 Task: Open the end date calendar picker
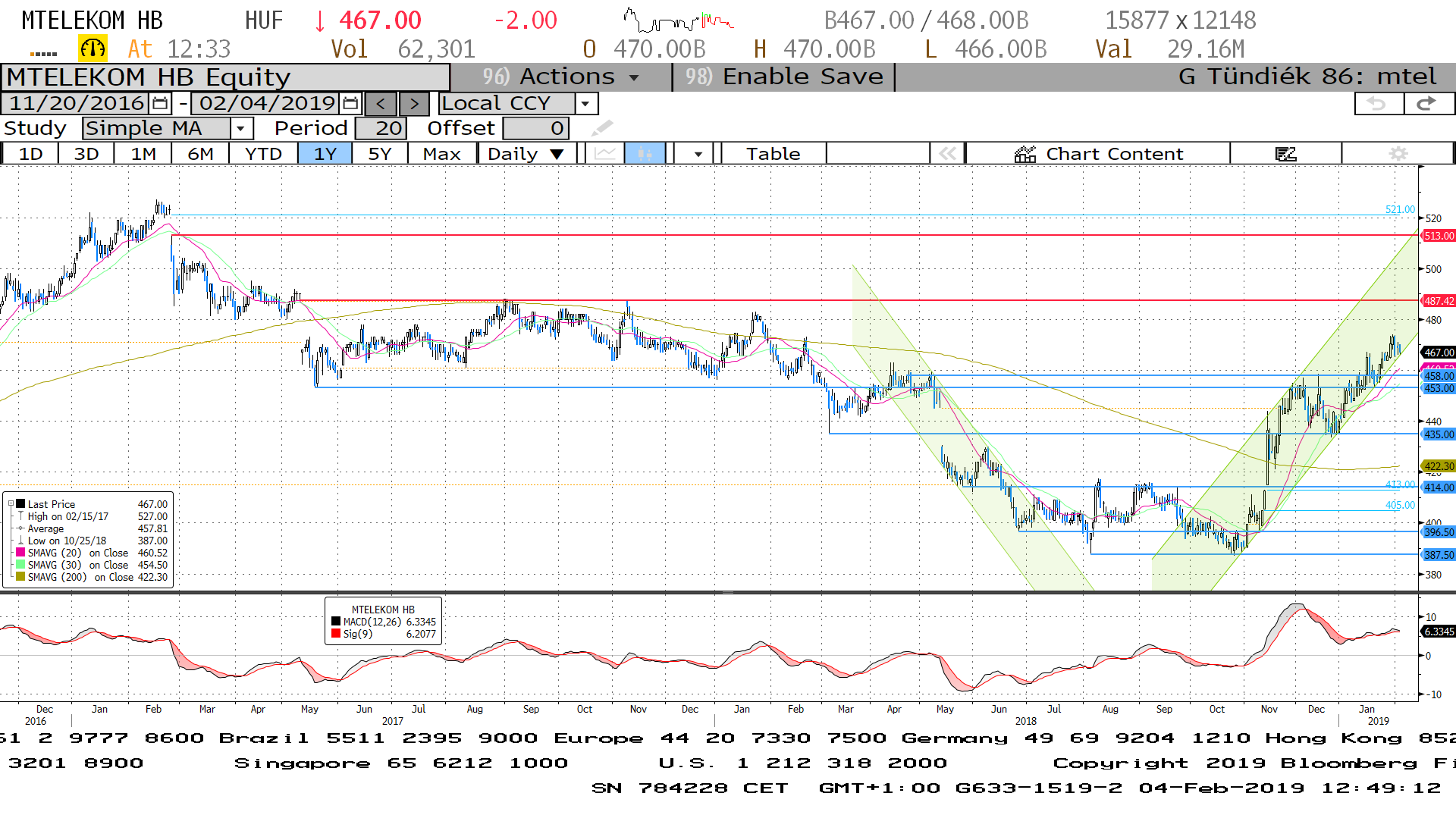pos(350,103)
